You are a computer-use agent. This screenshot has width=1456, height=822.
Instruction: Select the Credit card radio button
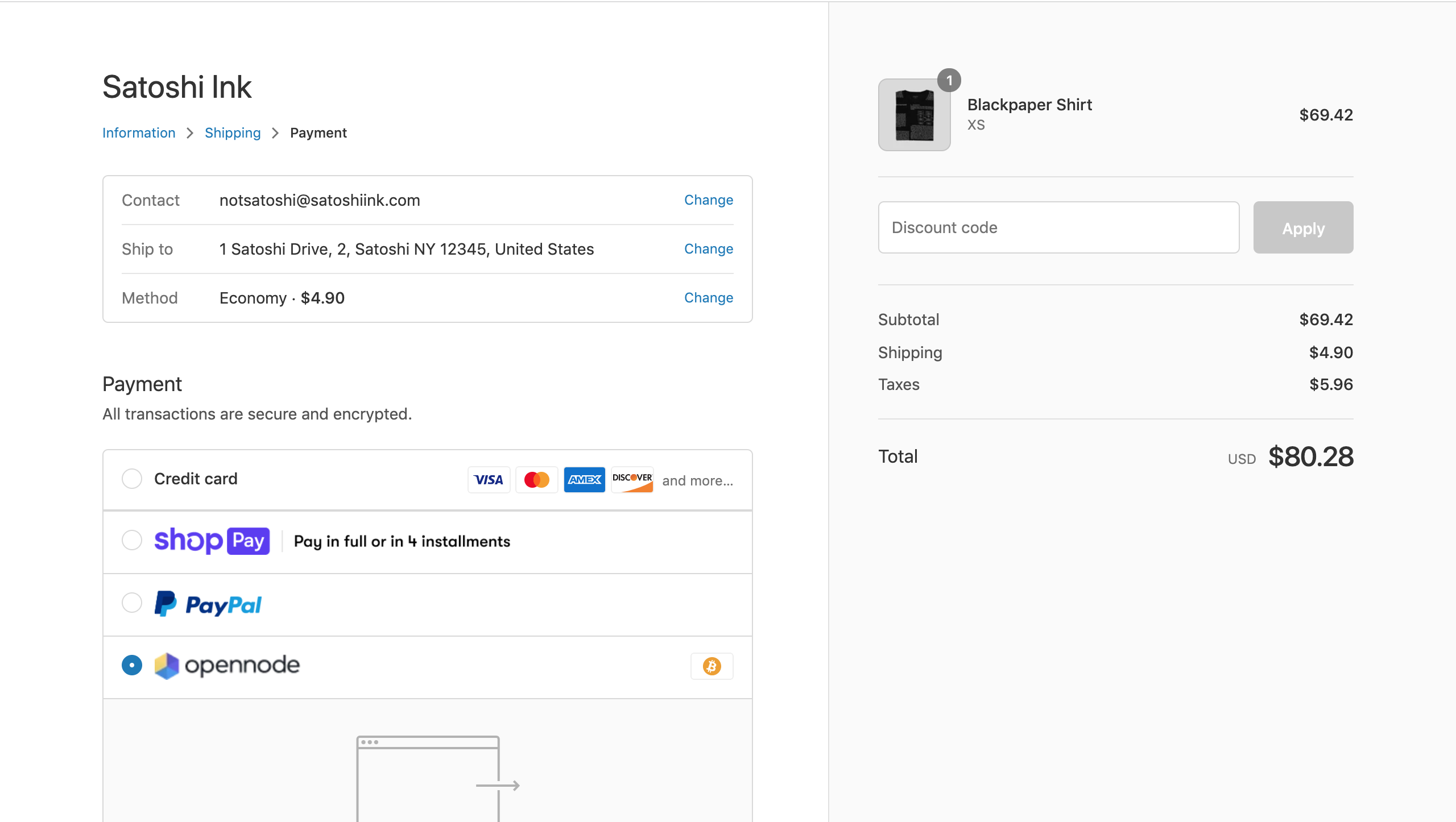tap(132, 479)
